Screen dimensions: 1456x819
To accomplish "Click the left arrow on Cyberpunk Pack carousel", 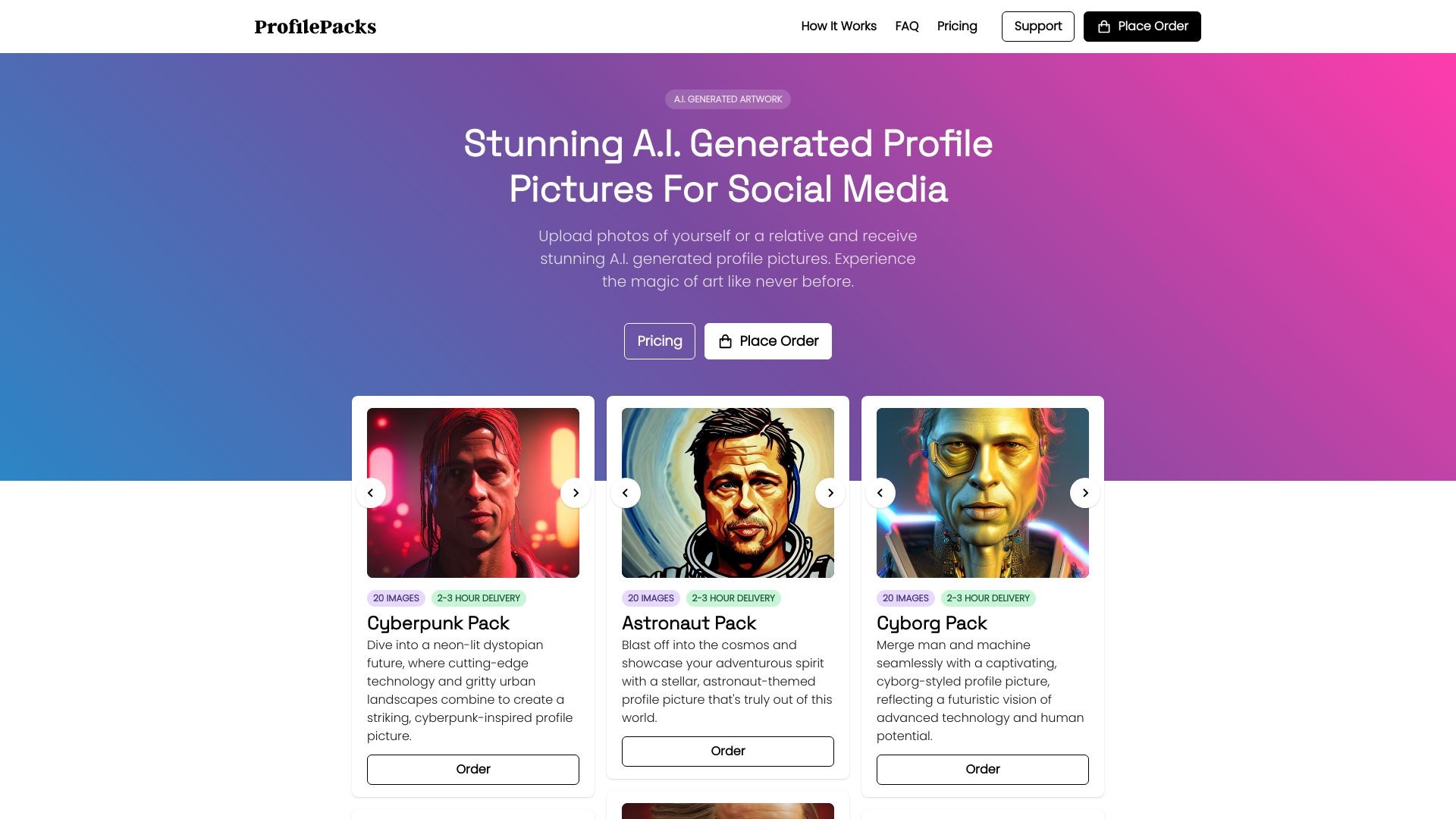I will pyautogui.click(x=371, y=492).
